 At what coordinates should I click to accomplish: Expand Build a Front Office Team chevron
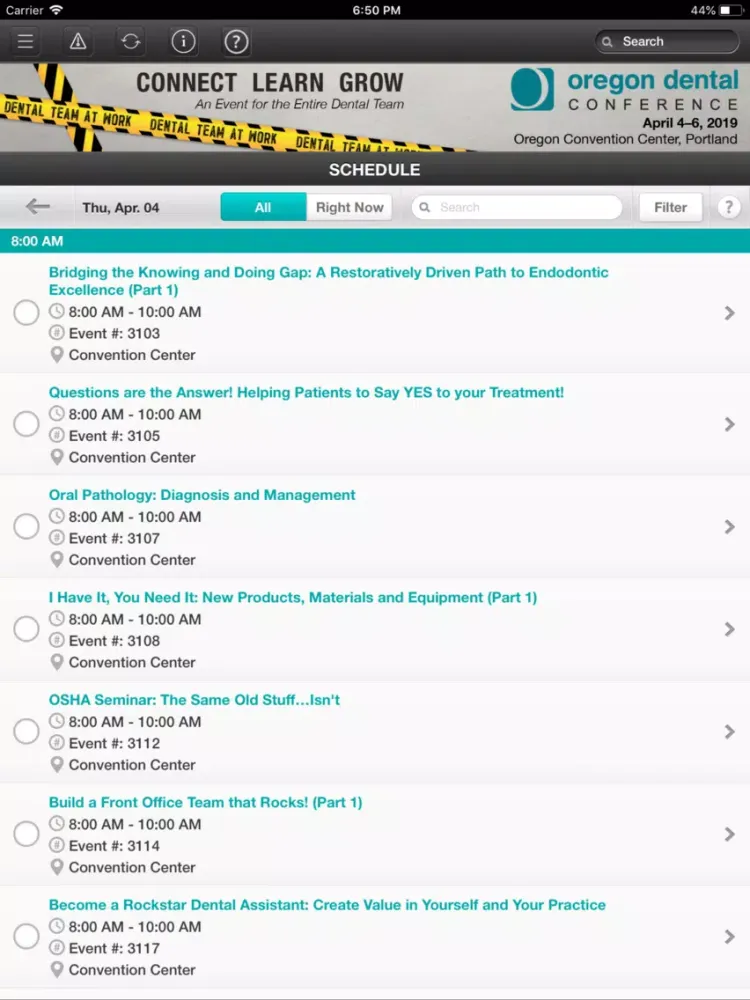pyautogui.click(x=729, y=835)
